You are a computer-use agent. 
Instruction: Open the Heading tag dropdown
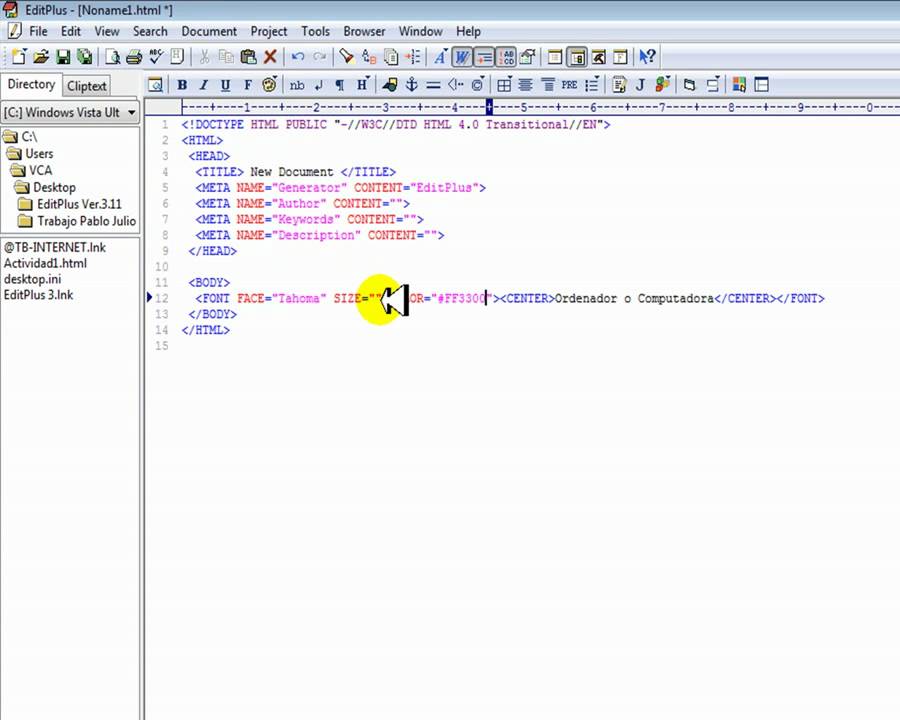362,85
